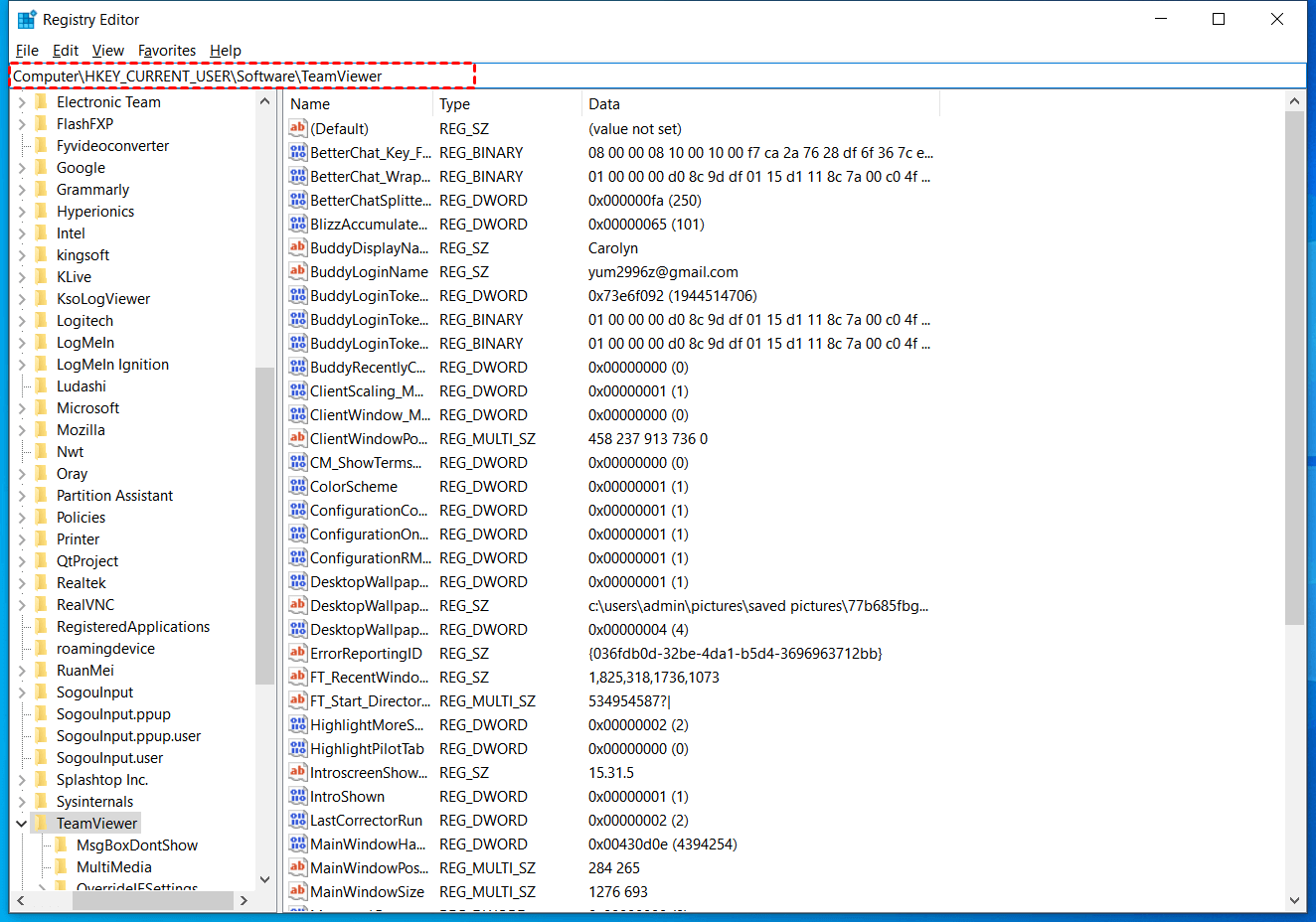Click the values pane scroll down arrow
The image size is (1316, 922).
coord(1294,900)
